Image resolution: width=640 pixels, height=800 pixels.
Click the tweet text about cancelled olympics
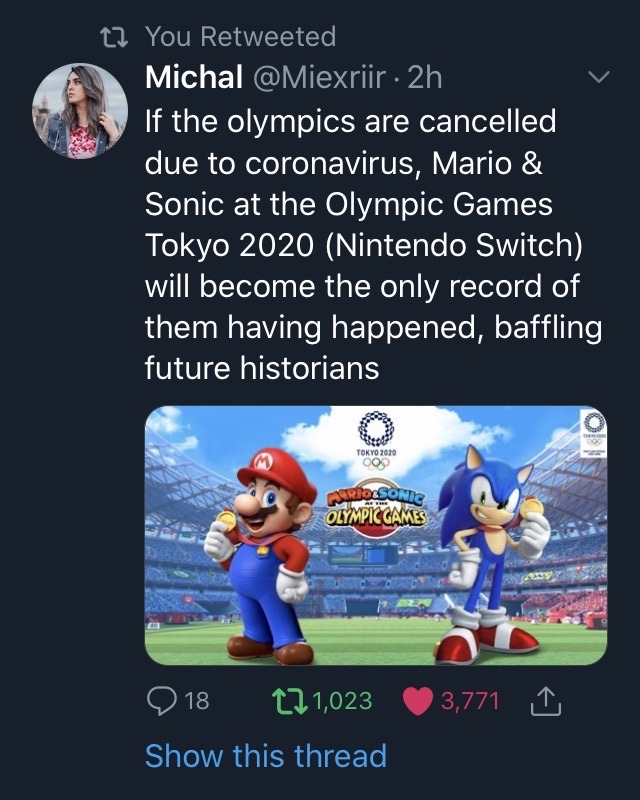tap(370, 245)
